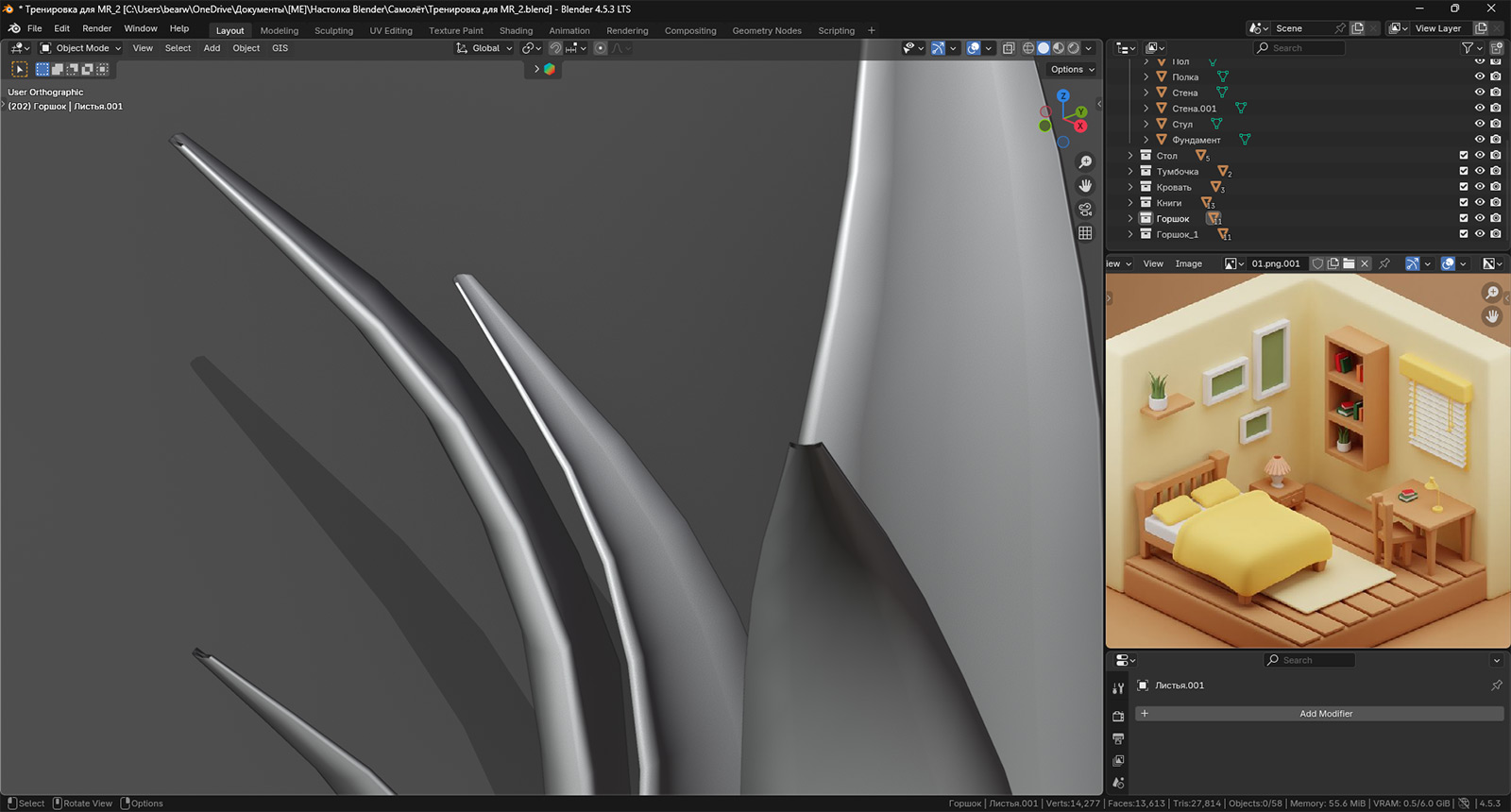This screenshot has height=812, width=1511.
Task: Hide the Кровать collection with eye icon
Action: [x=1480, y=187]
